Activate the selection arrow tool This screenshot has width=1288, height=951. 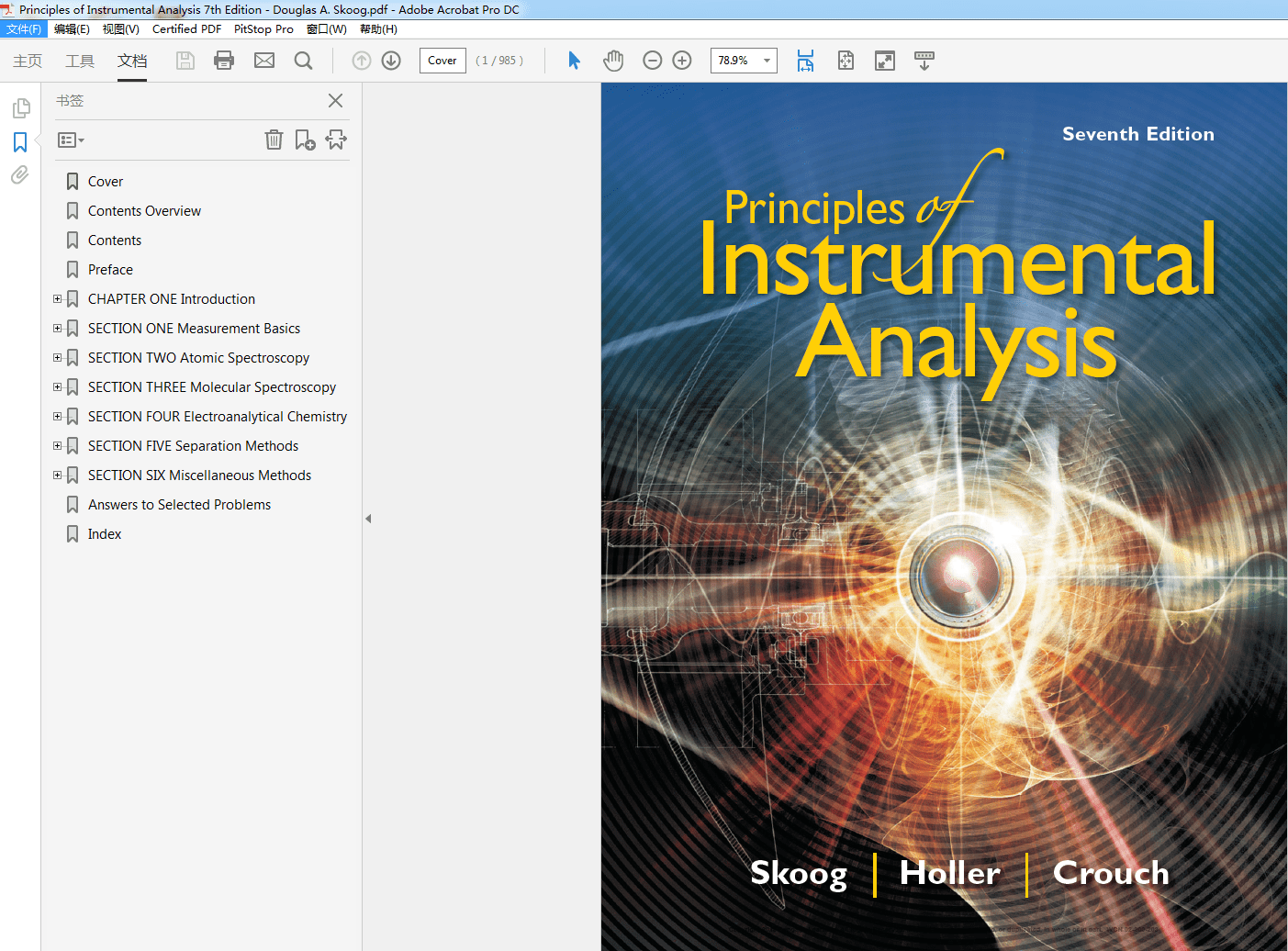click(x=574, y=61)
